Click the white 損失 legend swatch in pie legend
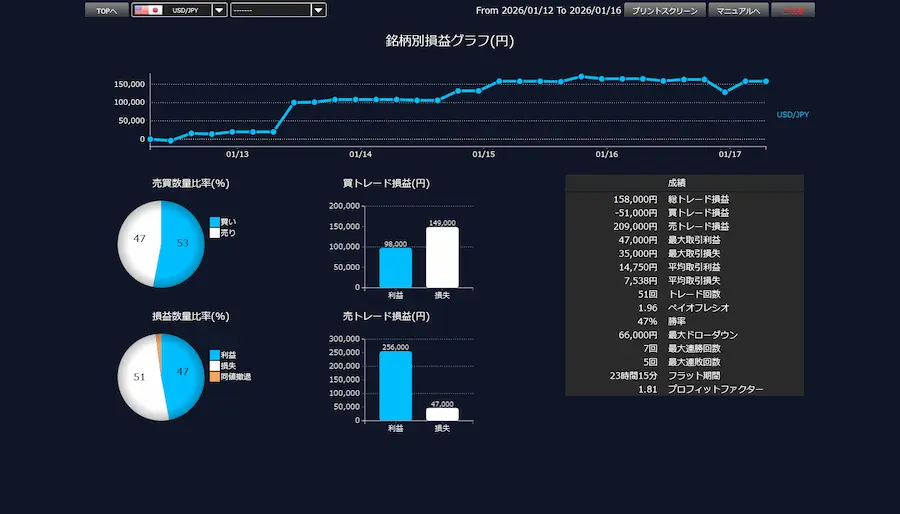 tap(215, 366)
